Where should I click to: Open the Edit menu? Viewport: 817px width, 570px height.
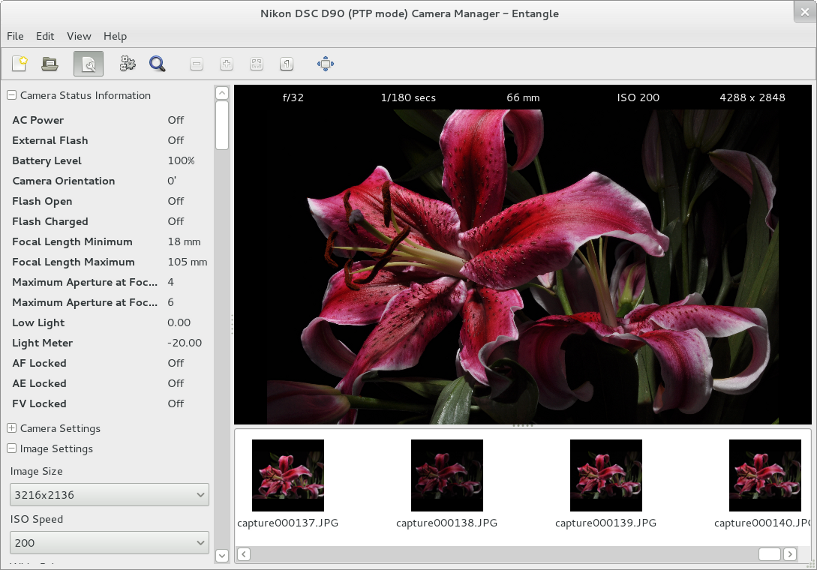click(45, 36)
